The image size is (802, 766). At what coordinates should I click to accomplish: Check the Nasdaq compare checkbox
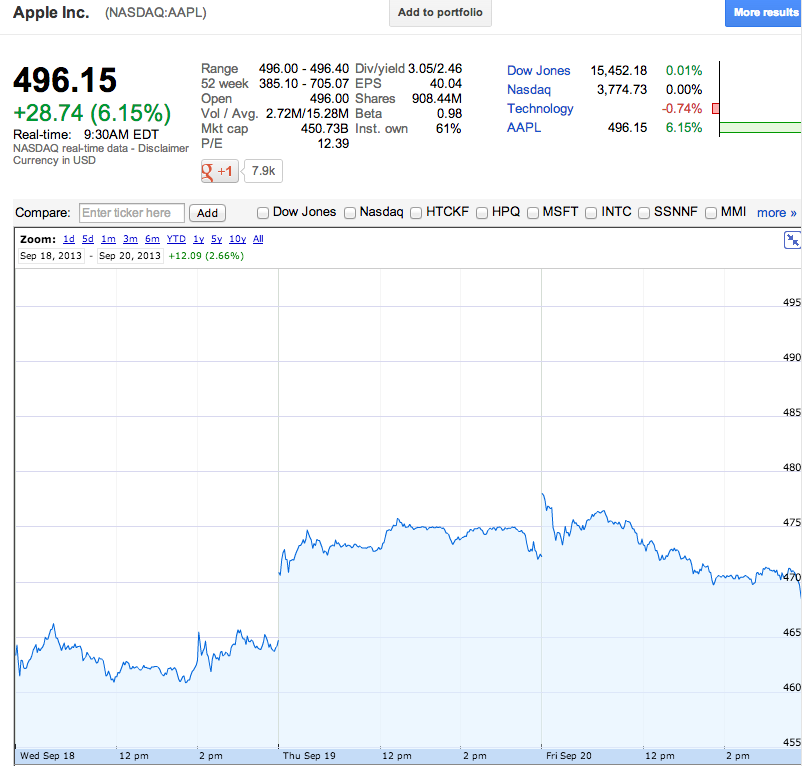[350, 213]
